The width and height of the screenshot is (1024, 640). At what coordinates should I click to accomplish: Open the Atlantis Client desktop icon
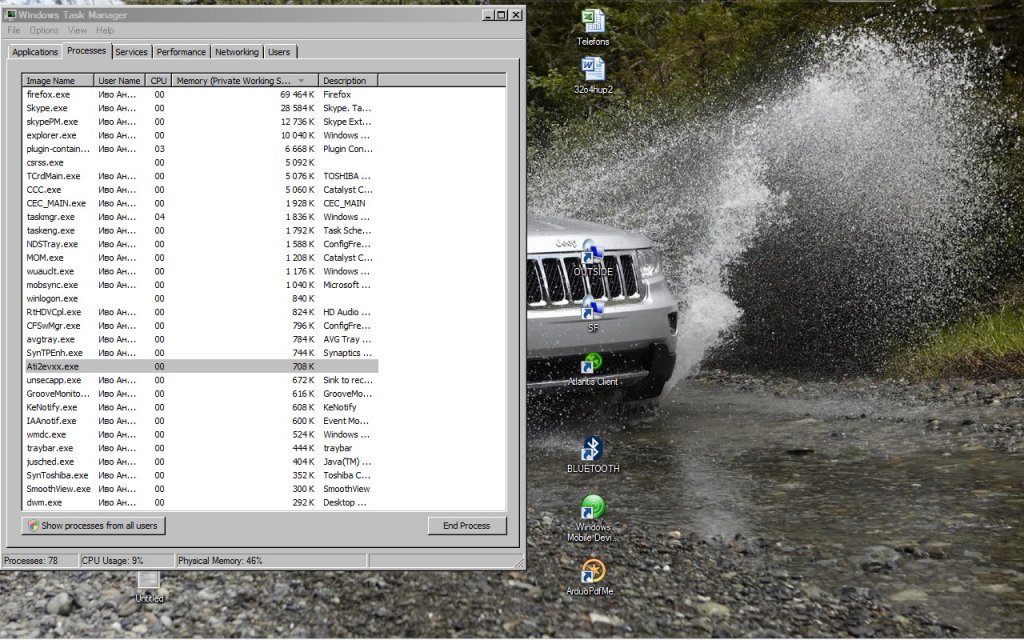pyautogui.click(x=592, y=364)
